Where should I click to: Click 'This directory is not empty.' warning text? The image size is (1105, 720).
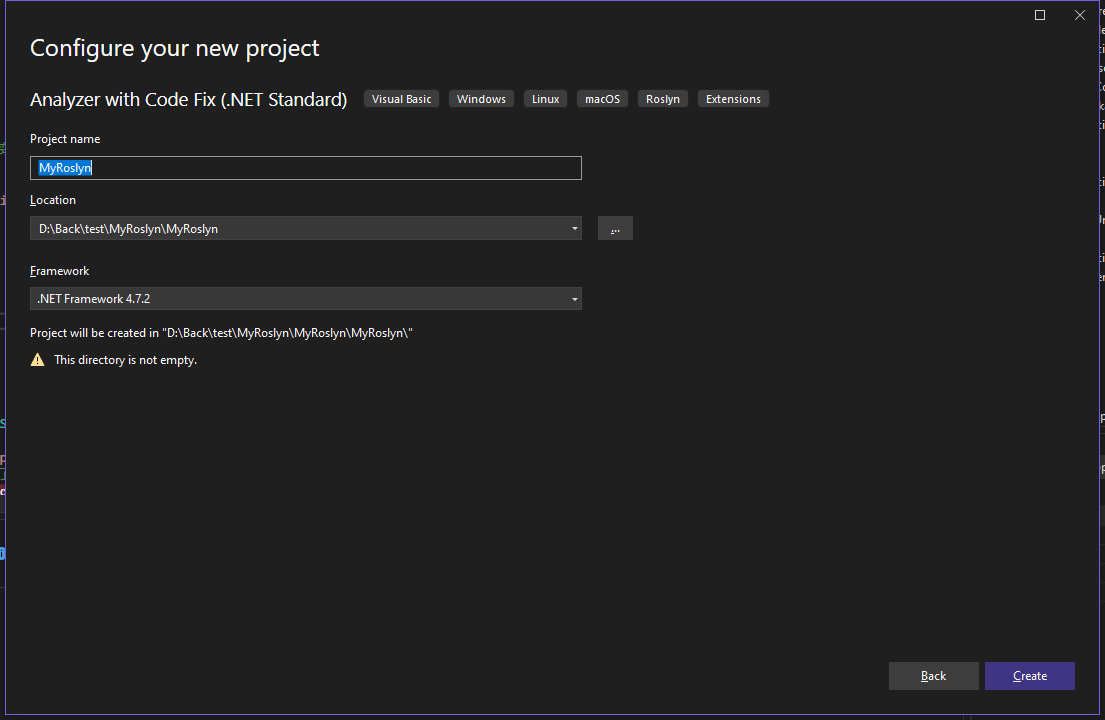(125, 360)
